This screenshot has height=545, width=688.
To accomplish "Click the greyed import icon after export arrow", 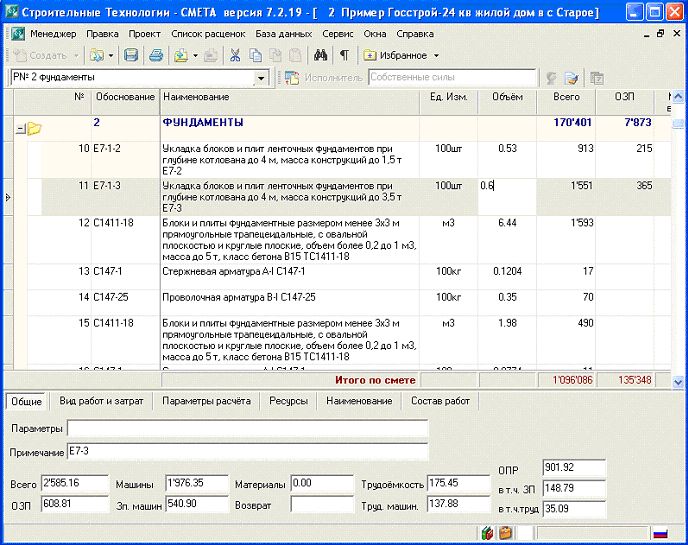I will pos(211,55).
